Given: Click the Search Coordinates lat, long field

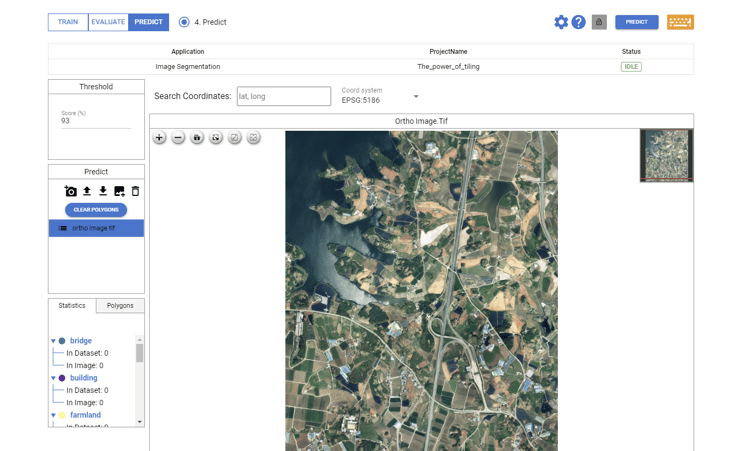Looking at the screenshot, I should (x=284, y=96).
